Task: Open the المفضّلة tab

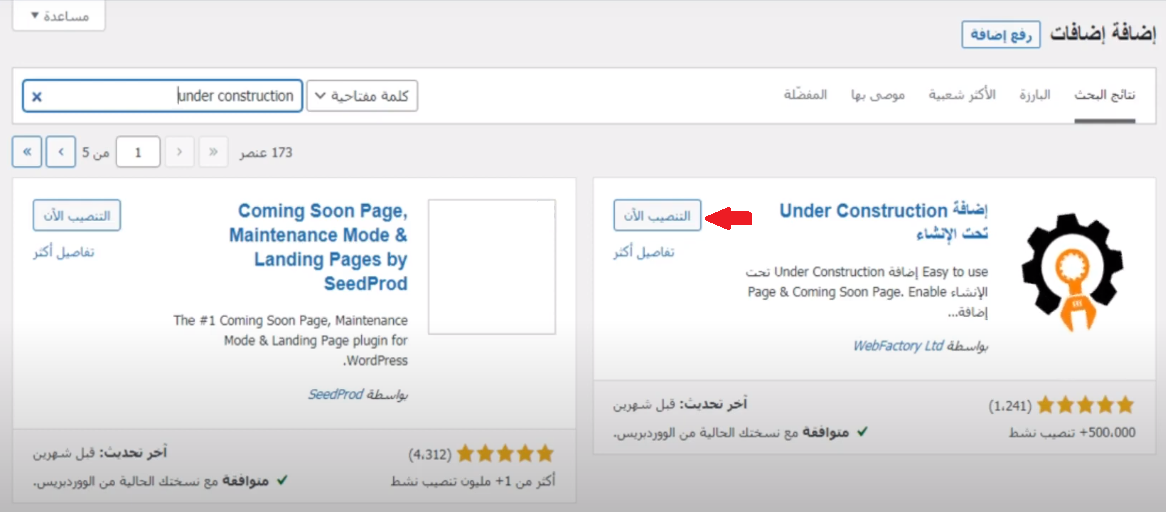Action: [x=805, y=95]
